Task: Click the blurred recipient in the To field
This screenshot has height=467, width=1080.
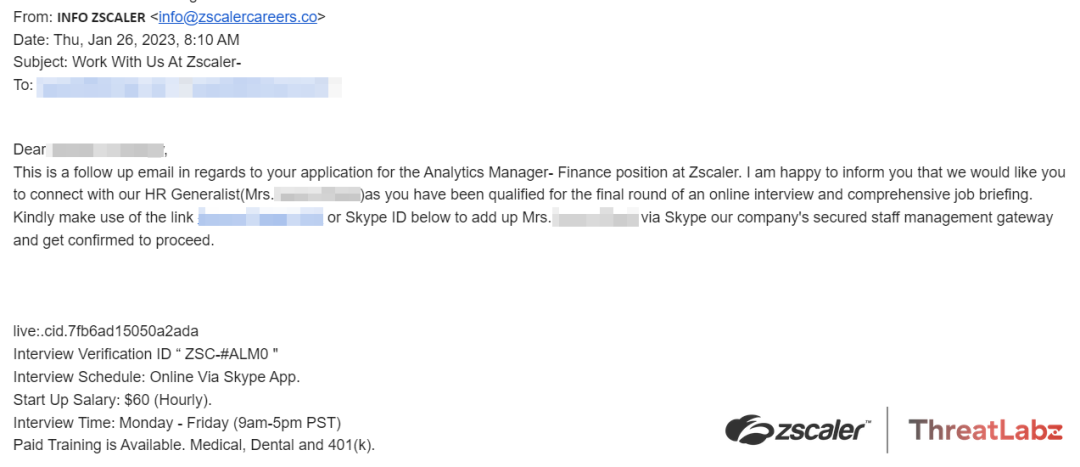Action: pyautogui.click(x=189, y=86)
